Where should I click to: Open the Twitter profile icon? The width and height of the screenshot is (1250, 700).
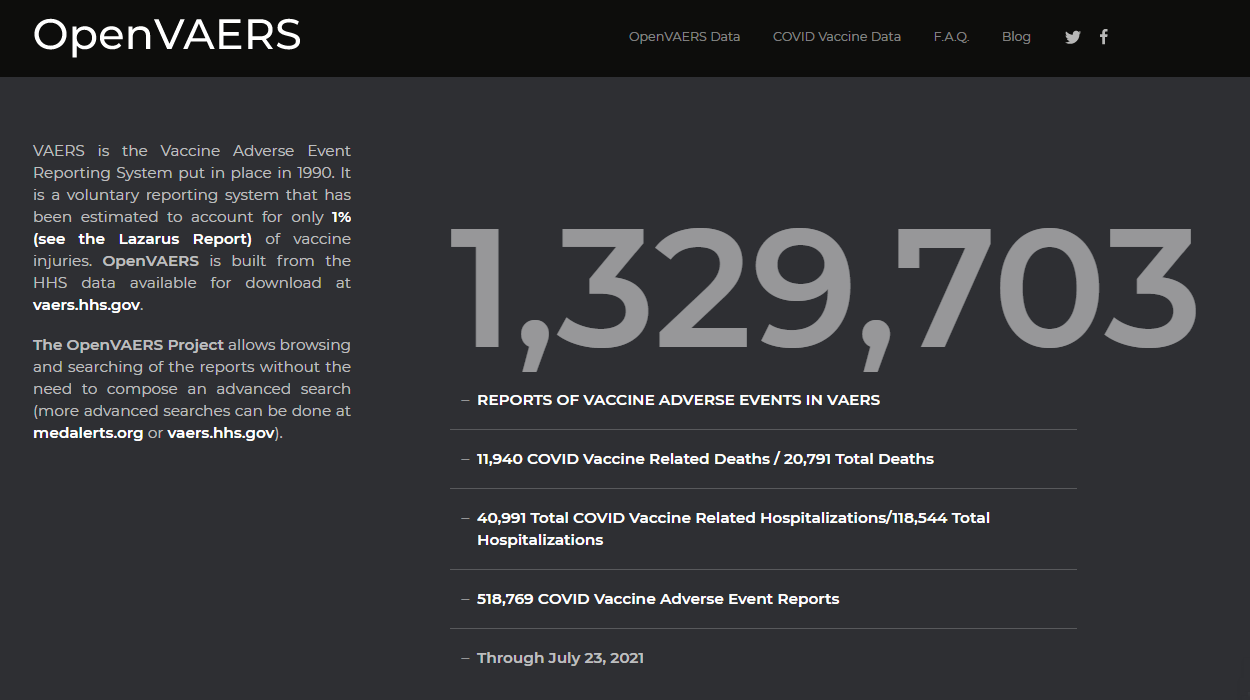pos(1072,37)
